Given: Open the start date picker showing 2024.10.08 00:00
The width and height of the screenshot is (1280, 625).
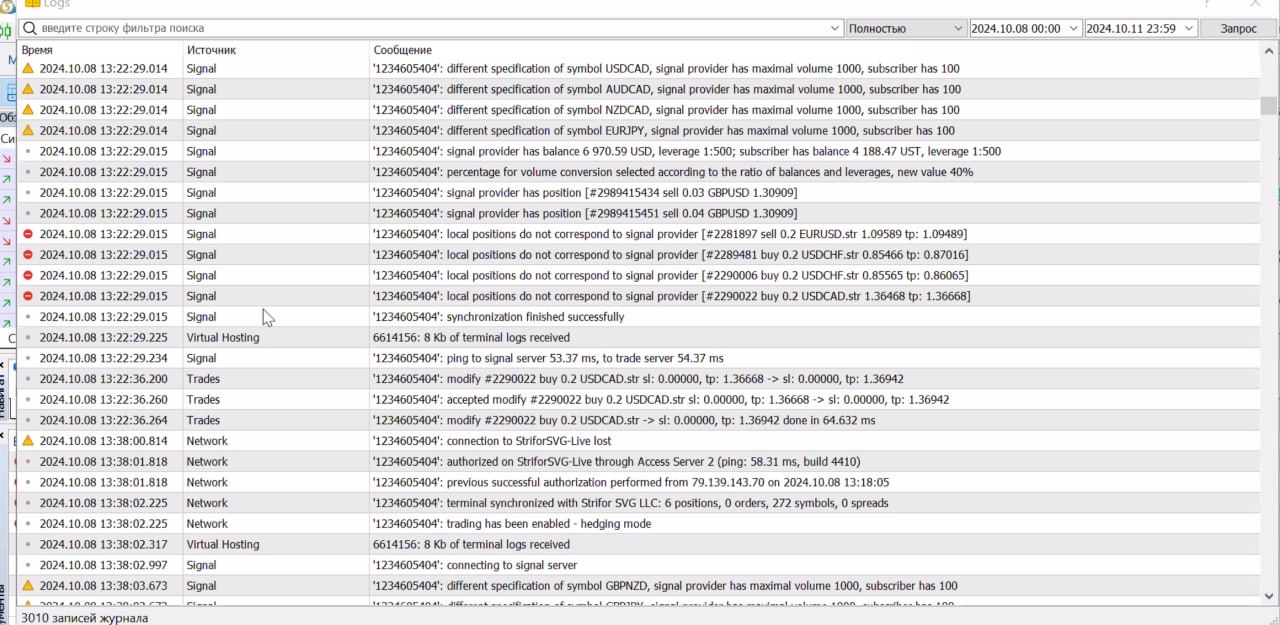Looking at the screenshot, I should [x=1026, y=29].
